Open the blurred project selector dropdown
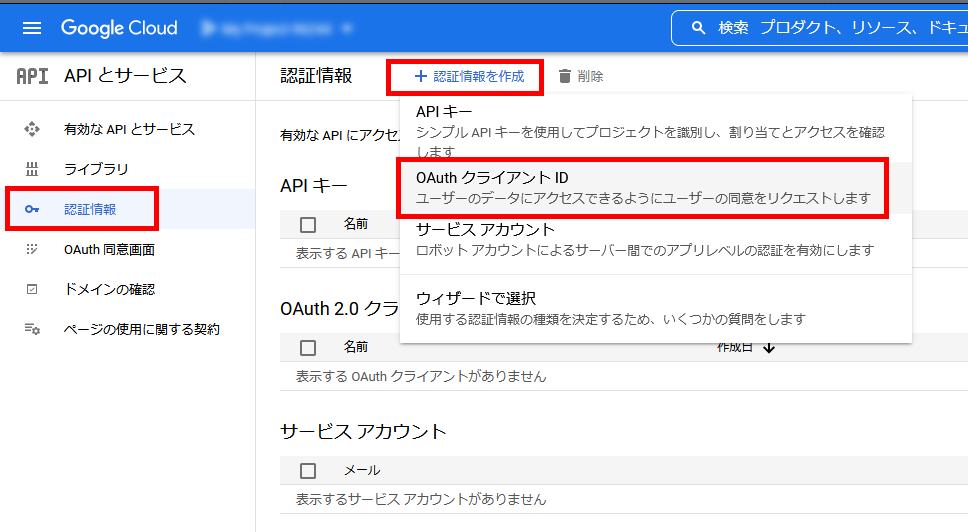The height and width of the screenshot is (532, 968). pyautogui.click(x=277, y=28)
